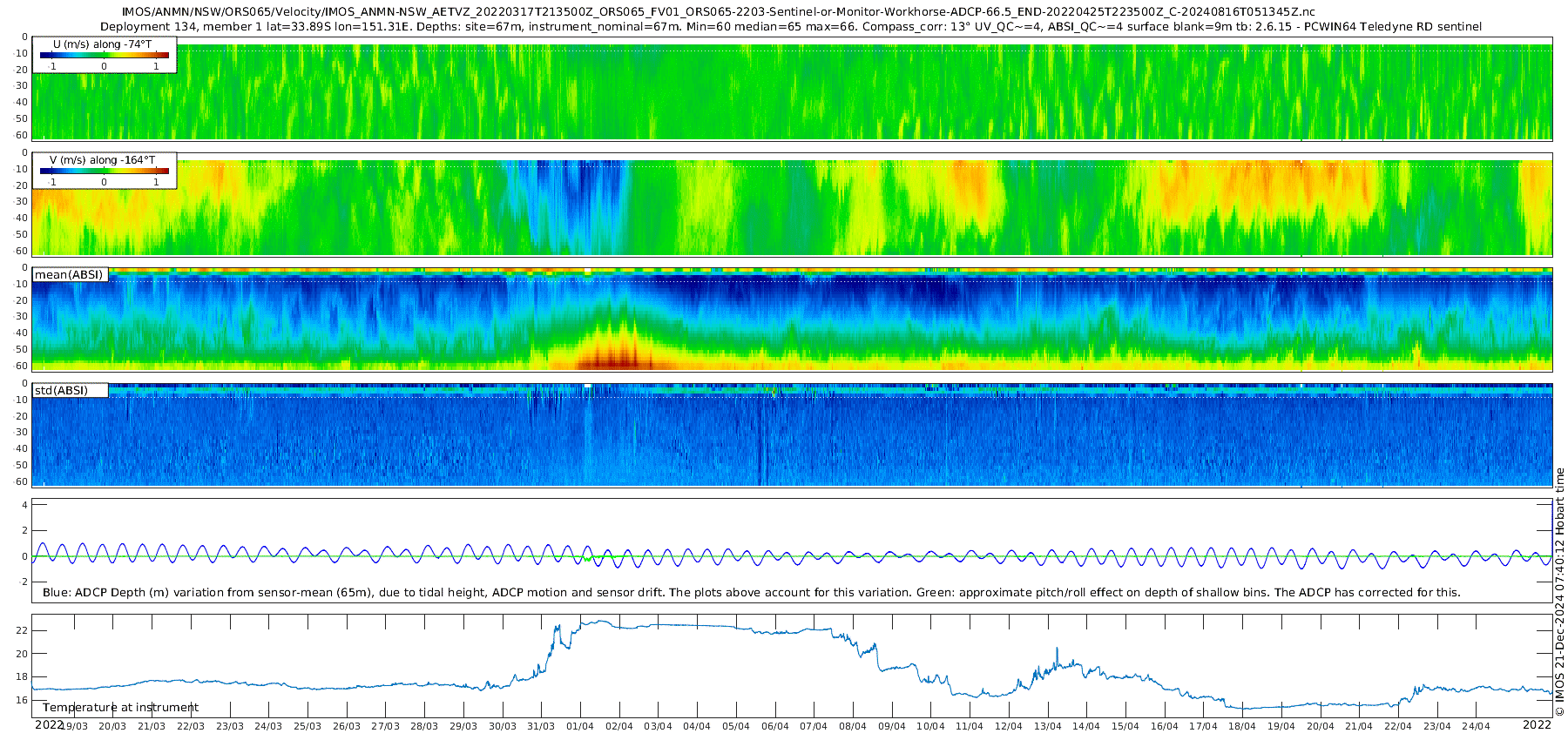This screenshot has height=740, width=1568.
Task: Click the V velocity colorbar legend
Action: [x=104, y=172]
